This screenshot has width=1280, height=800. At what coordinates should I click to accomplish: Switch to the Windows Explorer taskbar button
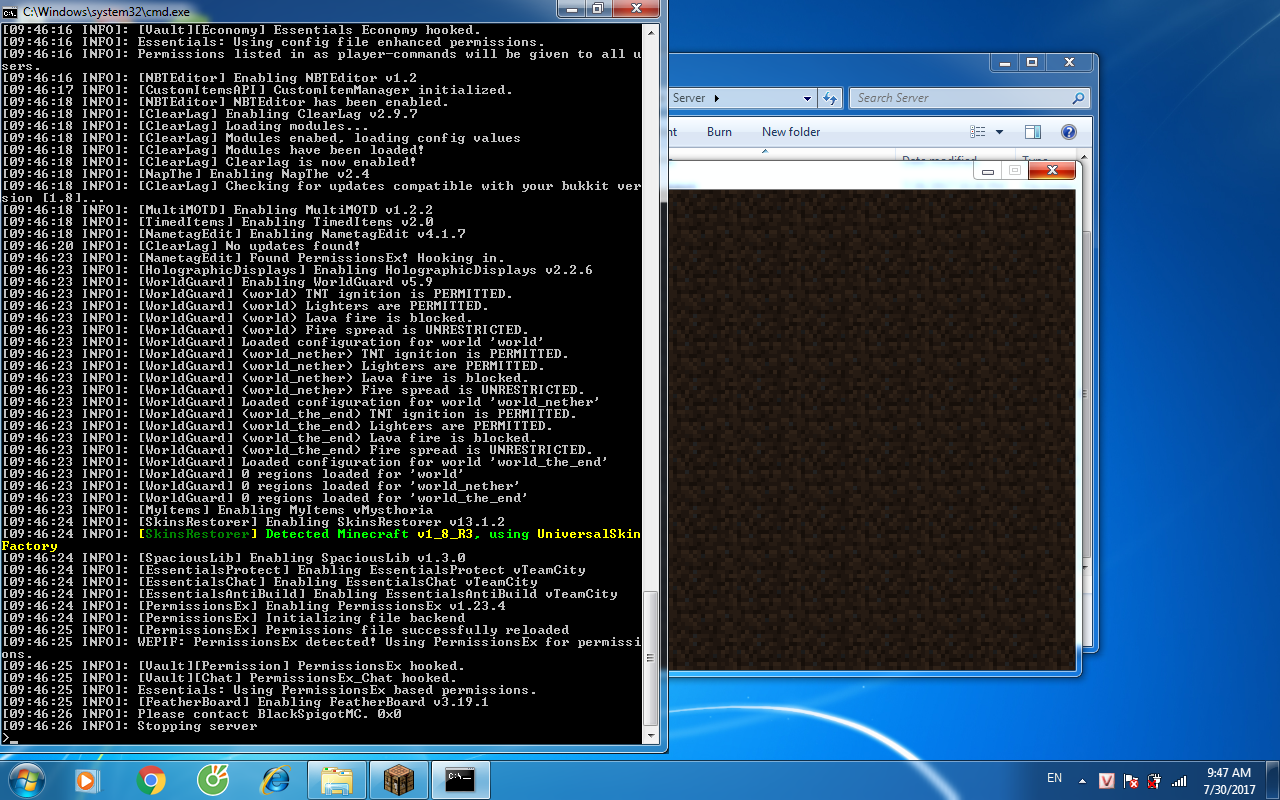337,779
